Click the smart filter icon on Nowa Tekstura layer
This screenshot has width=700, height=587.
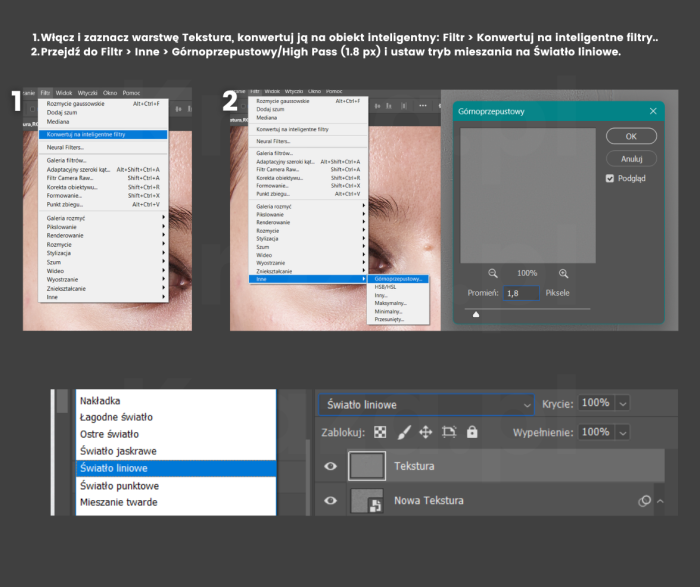[x=645, y=500]
